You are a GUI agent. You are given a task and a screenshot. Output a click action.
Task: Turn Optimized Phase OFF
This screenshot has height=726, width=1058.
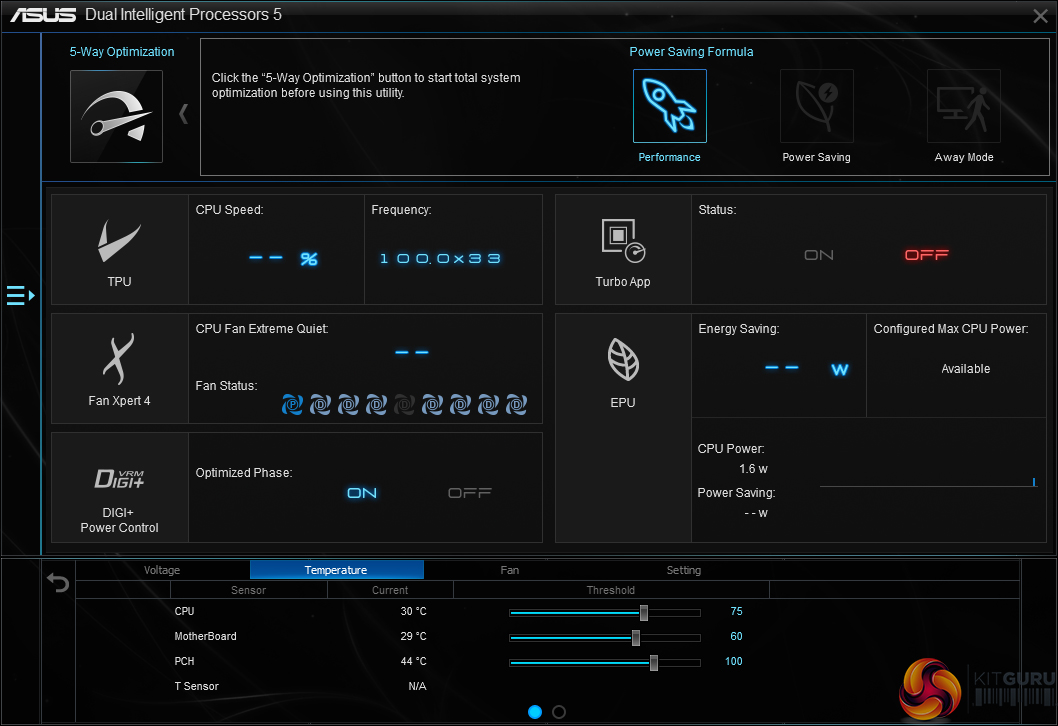469,493
